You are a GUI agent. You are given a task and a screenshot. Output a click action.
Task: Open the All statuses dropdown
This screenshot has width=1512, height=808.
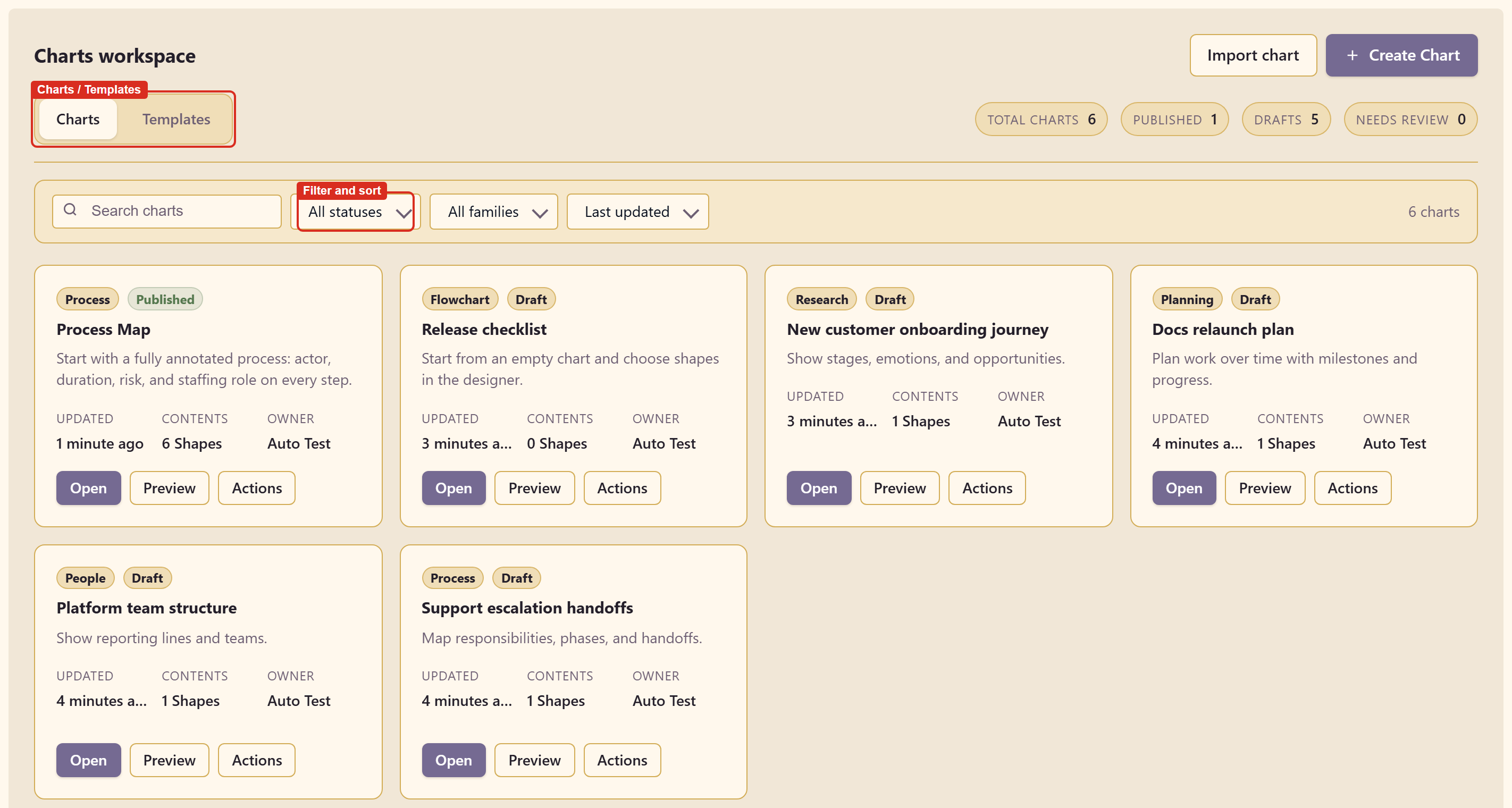[356, 212]
